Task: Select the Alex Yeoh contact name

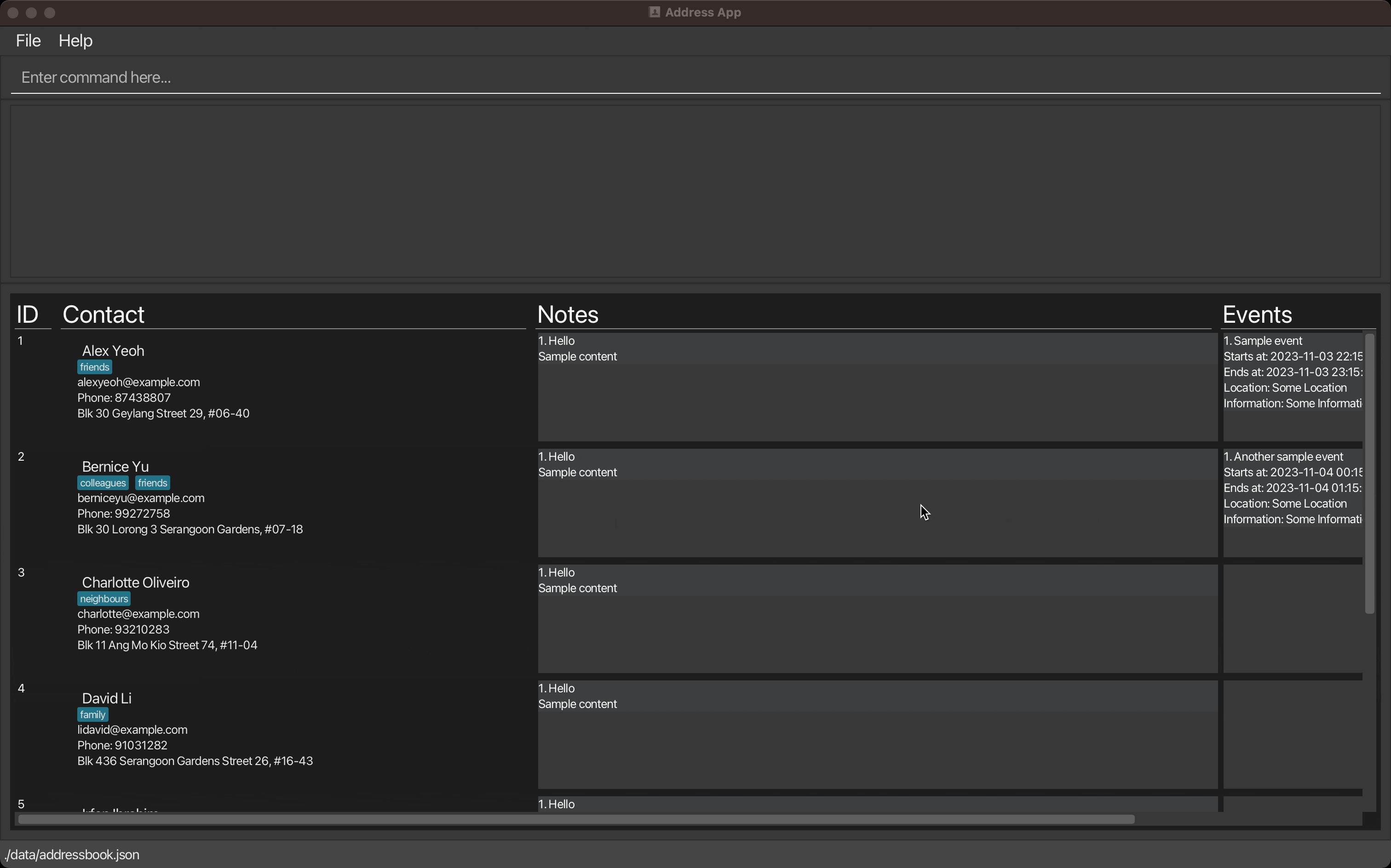Action: click(113, 351)
